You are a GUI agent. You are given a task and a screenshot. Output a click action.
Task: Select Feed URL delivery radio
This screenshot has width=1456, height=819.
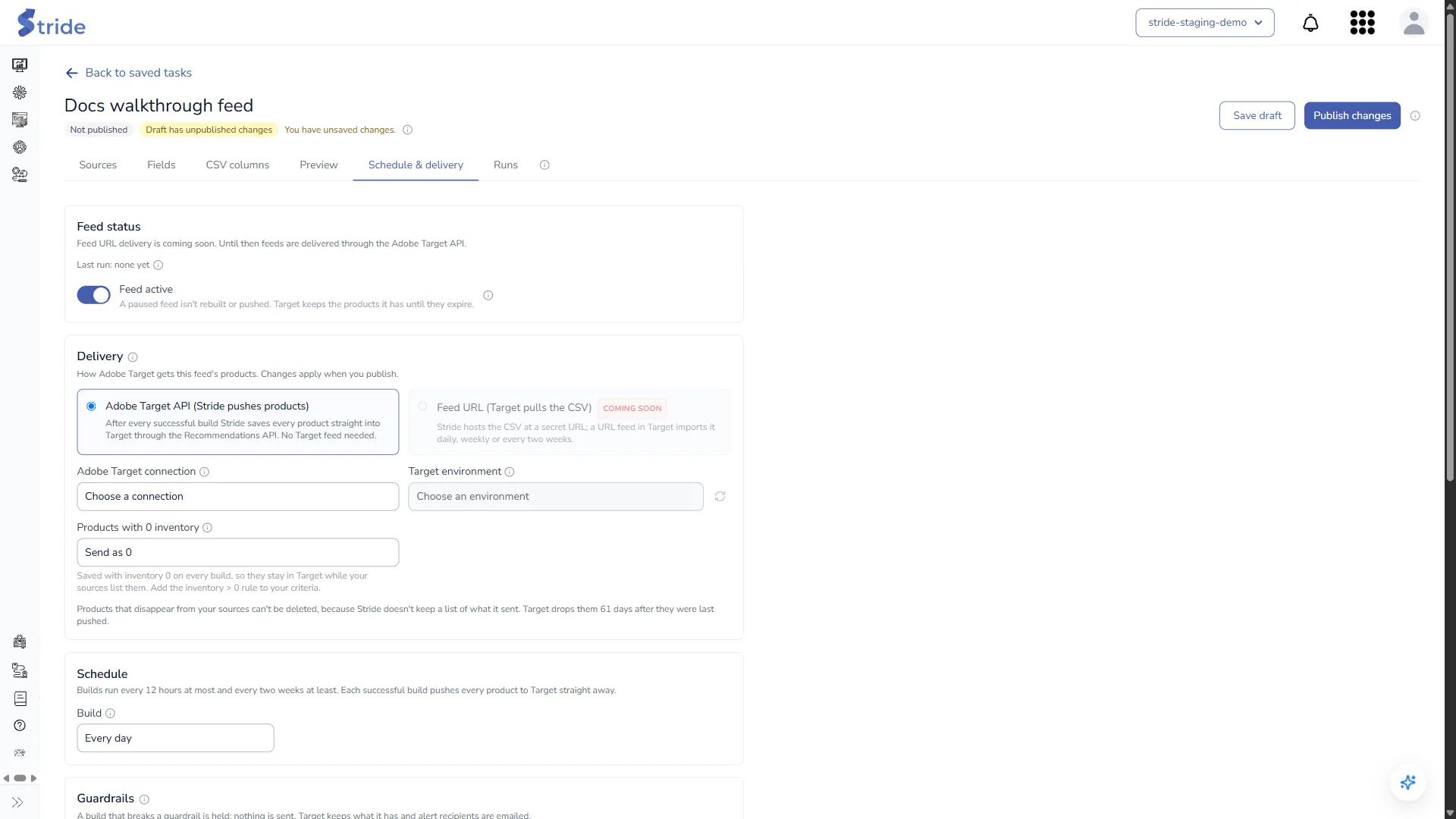coord(422,406)
